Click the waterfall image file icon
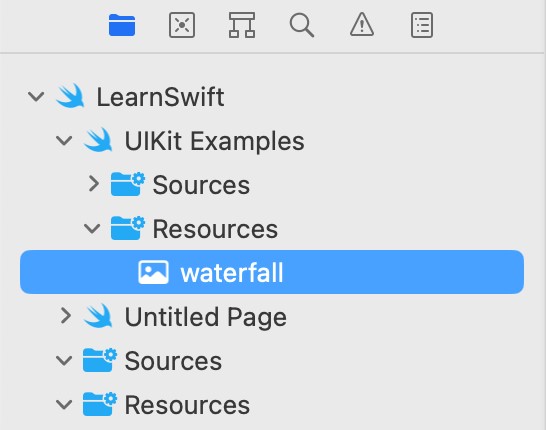 154,272
